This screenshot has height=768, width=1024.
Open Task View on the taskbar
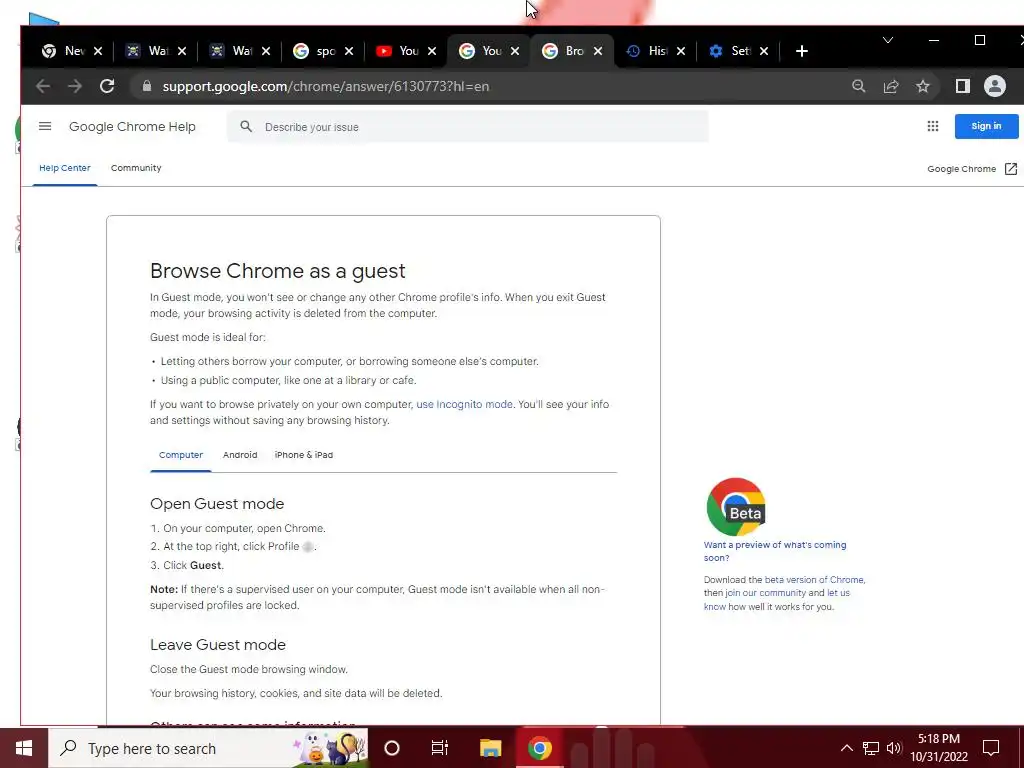pyautogui.click(x=440, y=748)
